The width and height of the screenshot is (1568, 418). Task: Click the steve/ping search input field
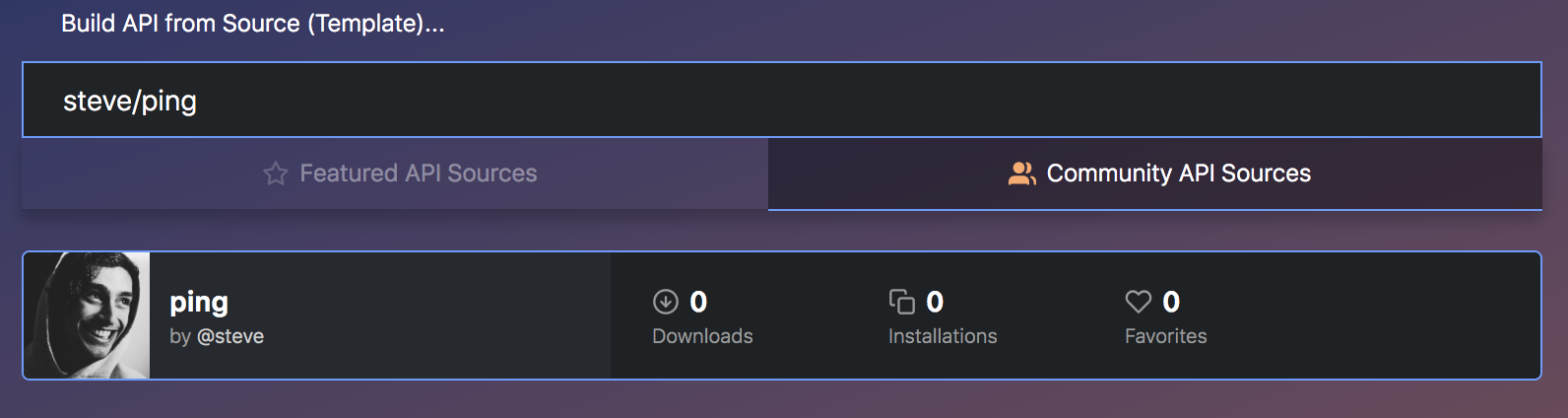coord(781,101)
